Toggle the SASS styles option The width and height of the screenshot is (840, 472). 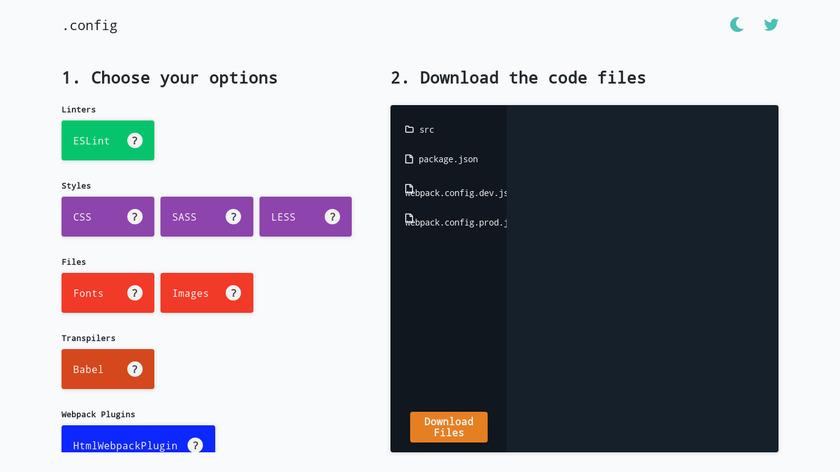186,217
